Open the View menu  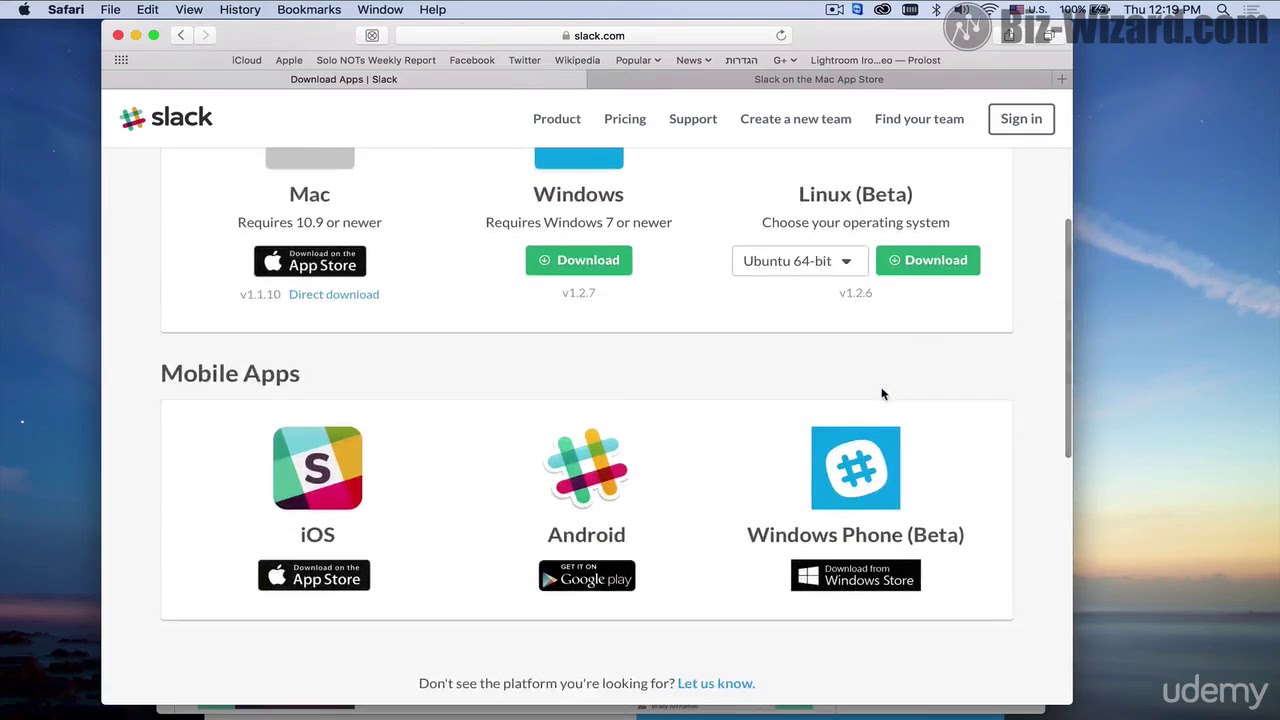pos(189,10)
